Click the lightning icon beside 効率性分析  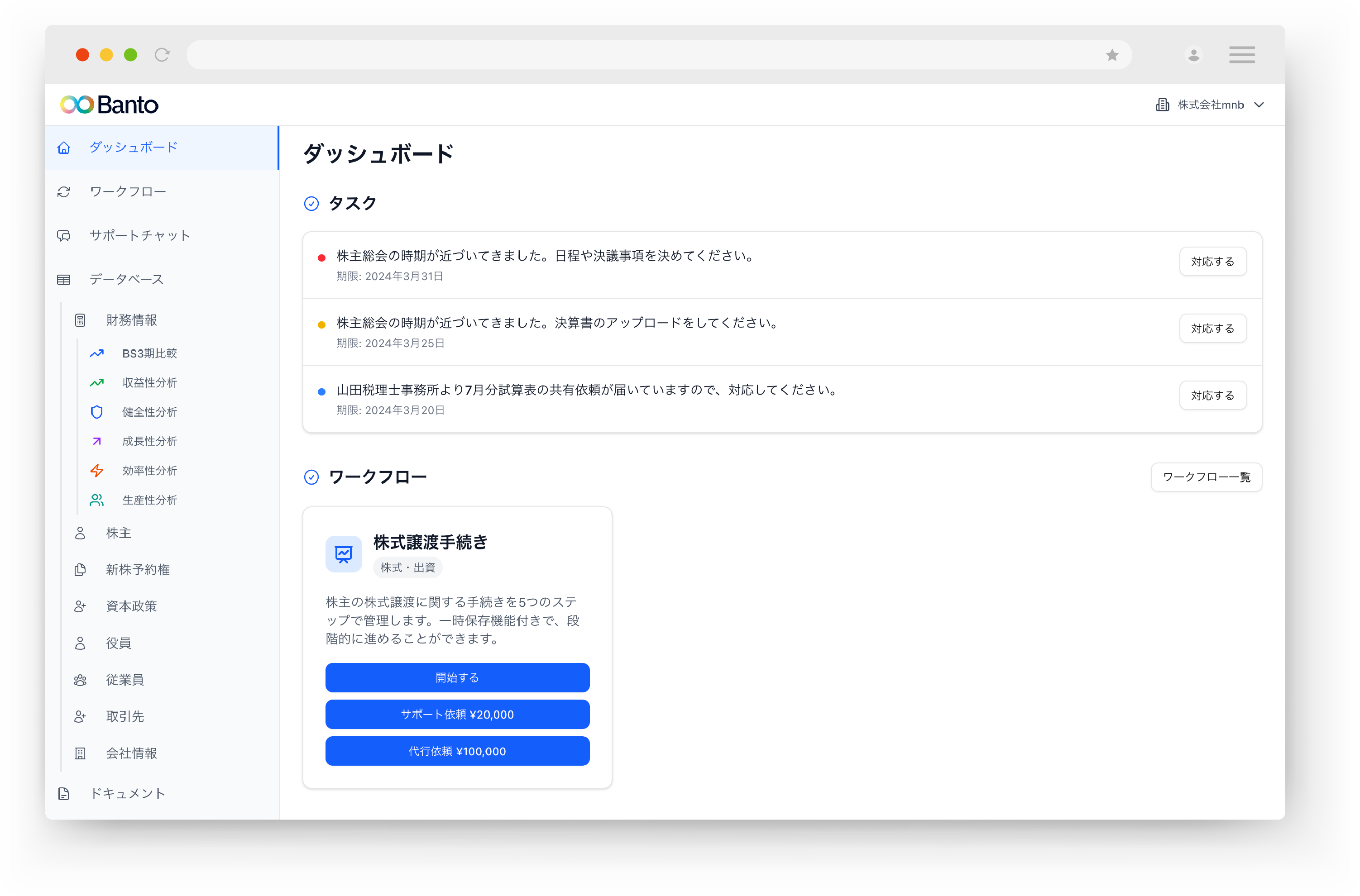click(x=97, y=470)
